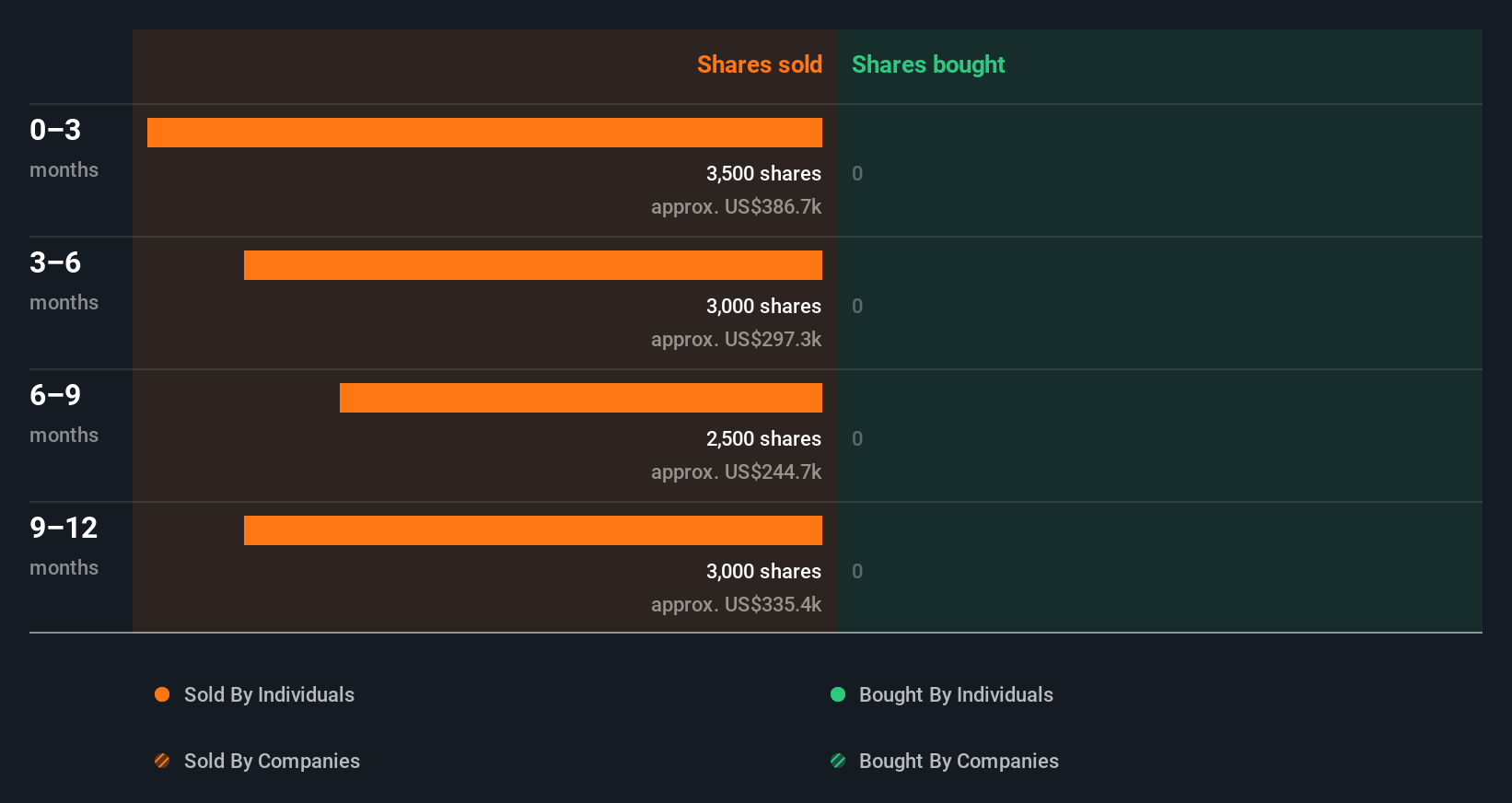This screenshot has width=1512, height=803.
Task: Click the 9–12 months row label
Action: click(x=64, y=545)
